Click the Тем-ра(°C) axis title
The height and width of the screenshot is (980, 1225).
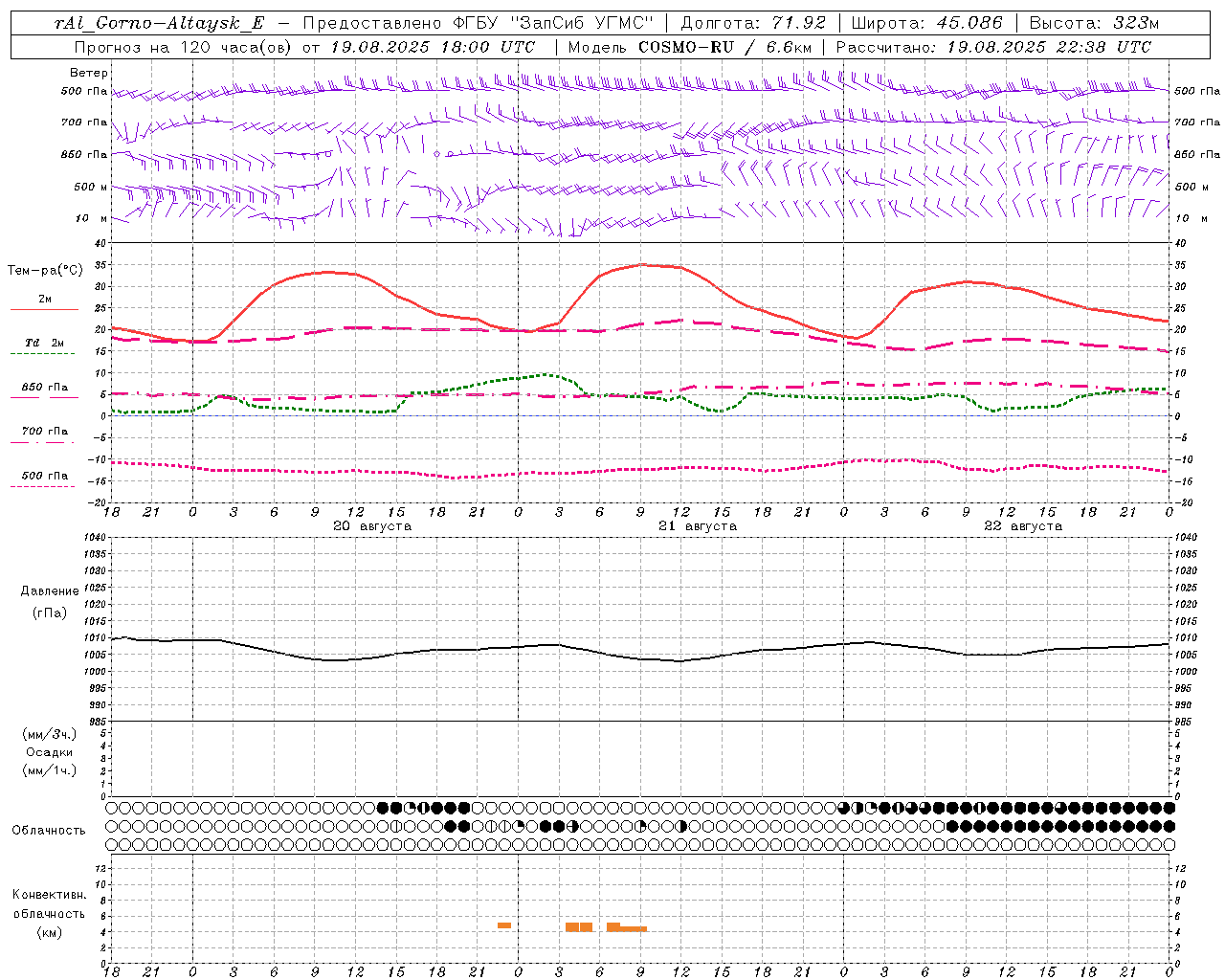[x=45, y=271]
